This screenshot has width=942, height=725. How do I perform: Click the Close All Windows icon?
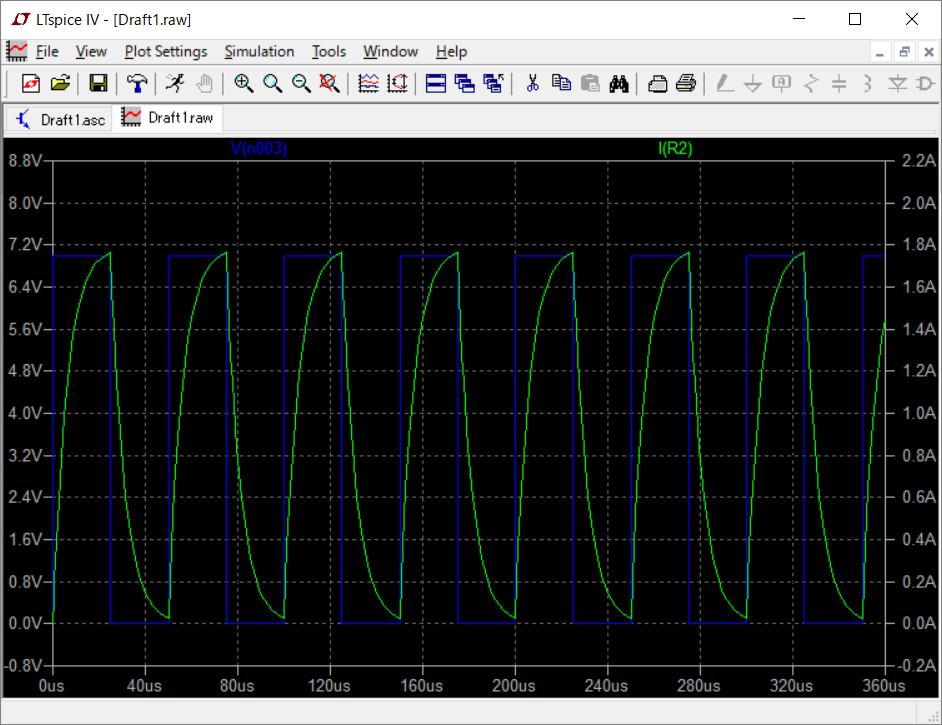click(x=493, y=83)
